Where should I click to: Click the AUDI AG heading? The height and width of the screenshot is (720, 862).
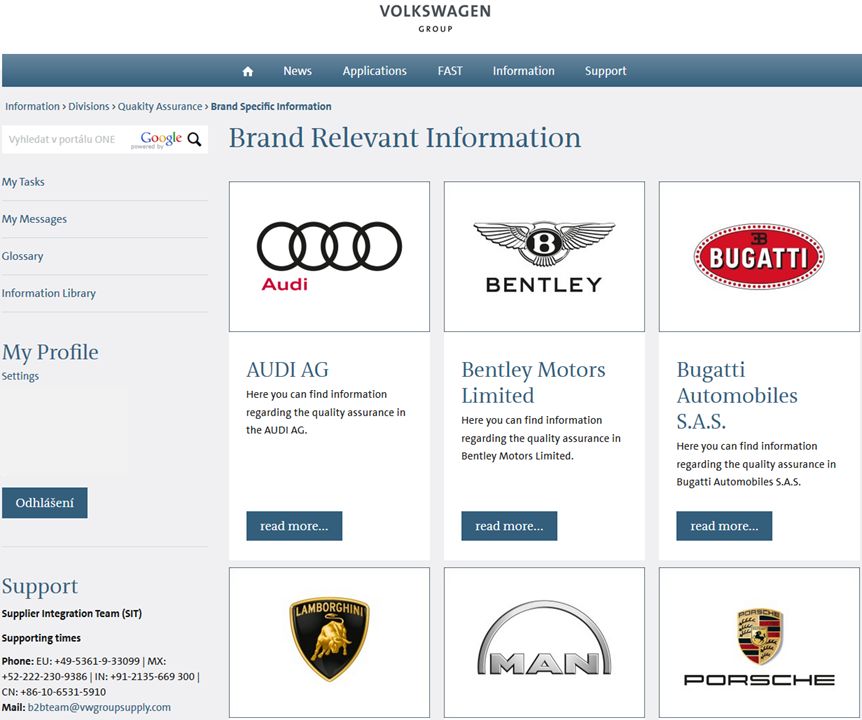pos(288,370)
